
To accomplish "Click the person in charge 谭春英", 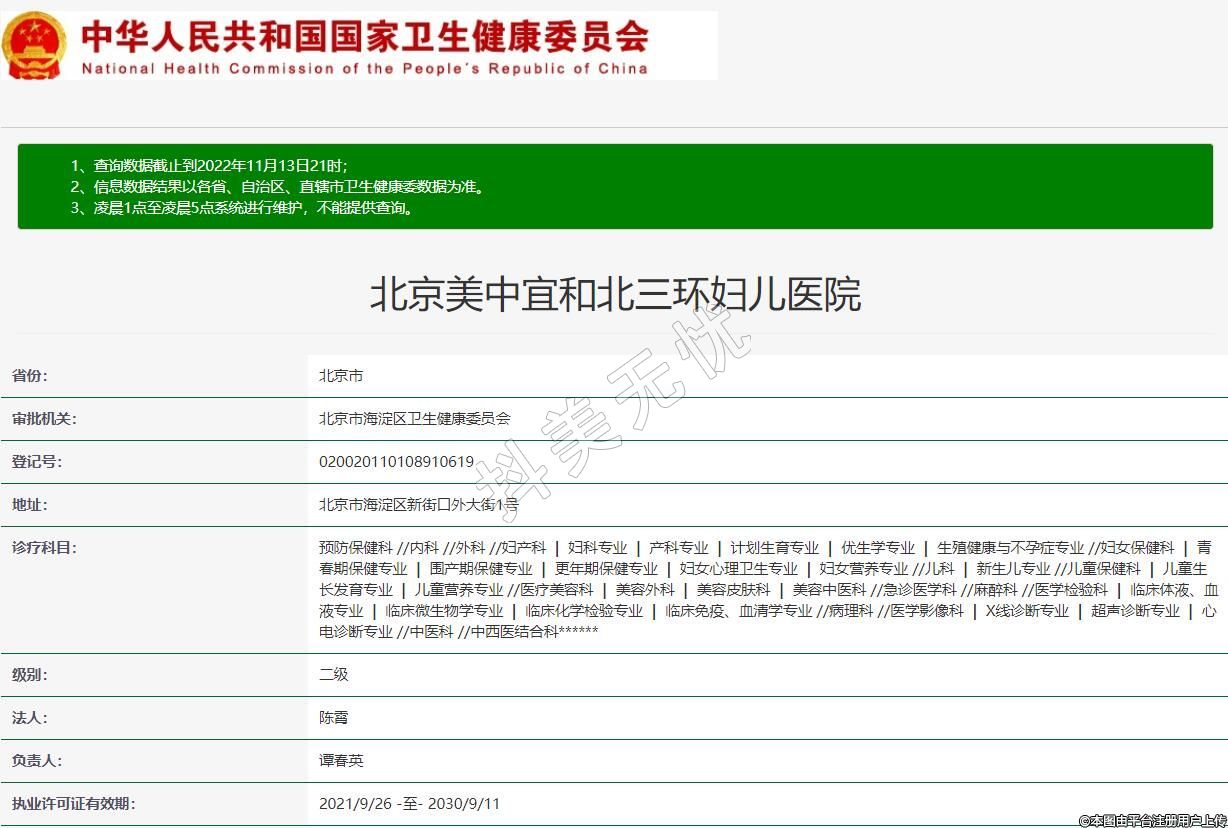I will click(x=341, y=761).
